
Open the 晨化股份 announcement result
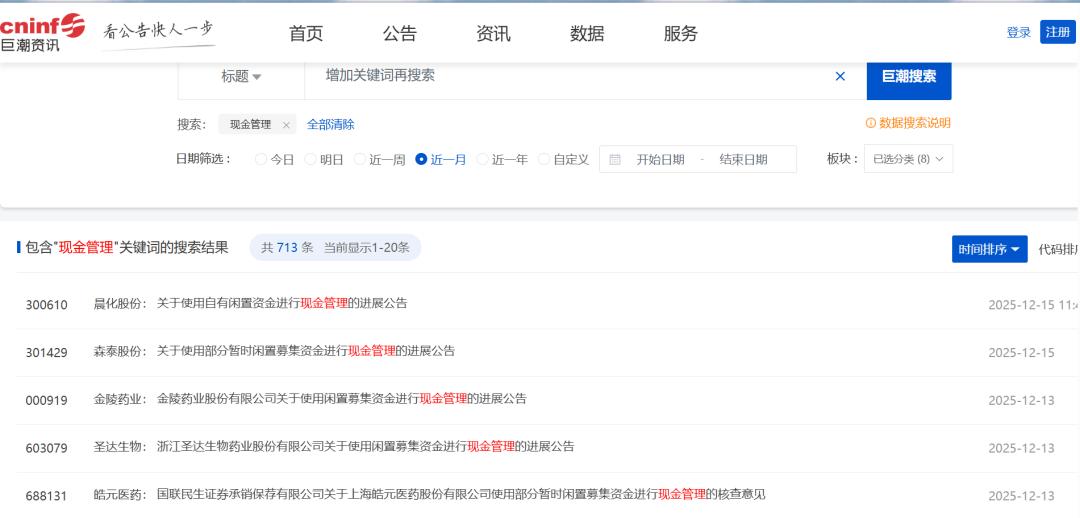click(282, 303)
